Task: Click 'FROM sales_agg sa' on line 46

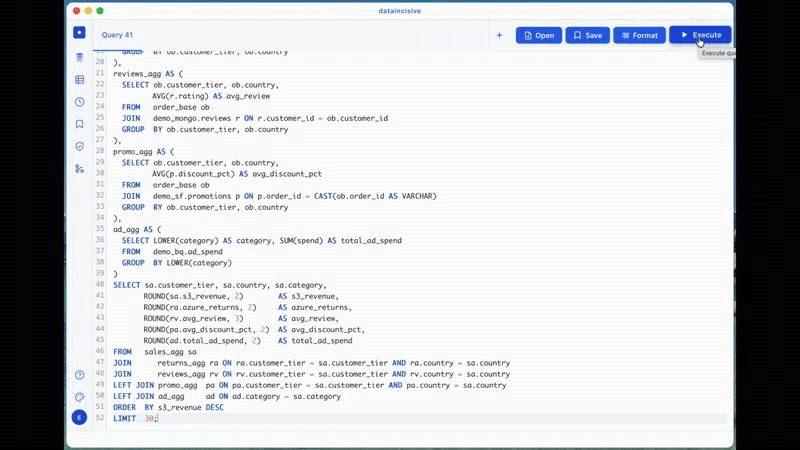Action: 155,352
